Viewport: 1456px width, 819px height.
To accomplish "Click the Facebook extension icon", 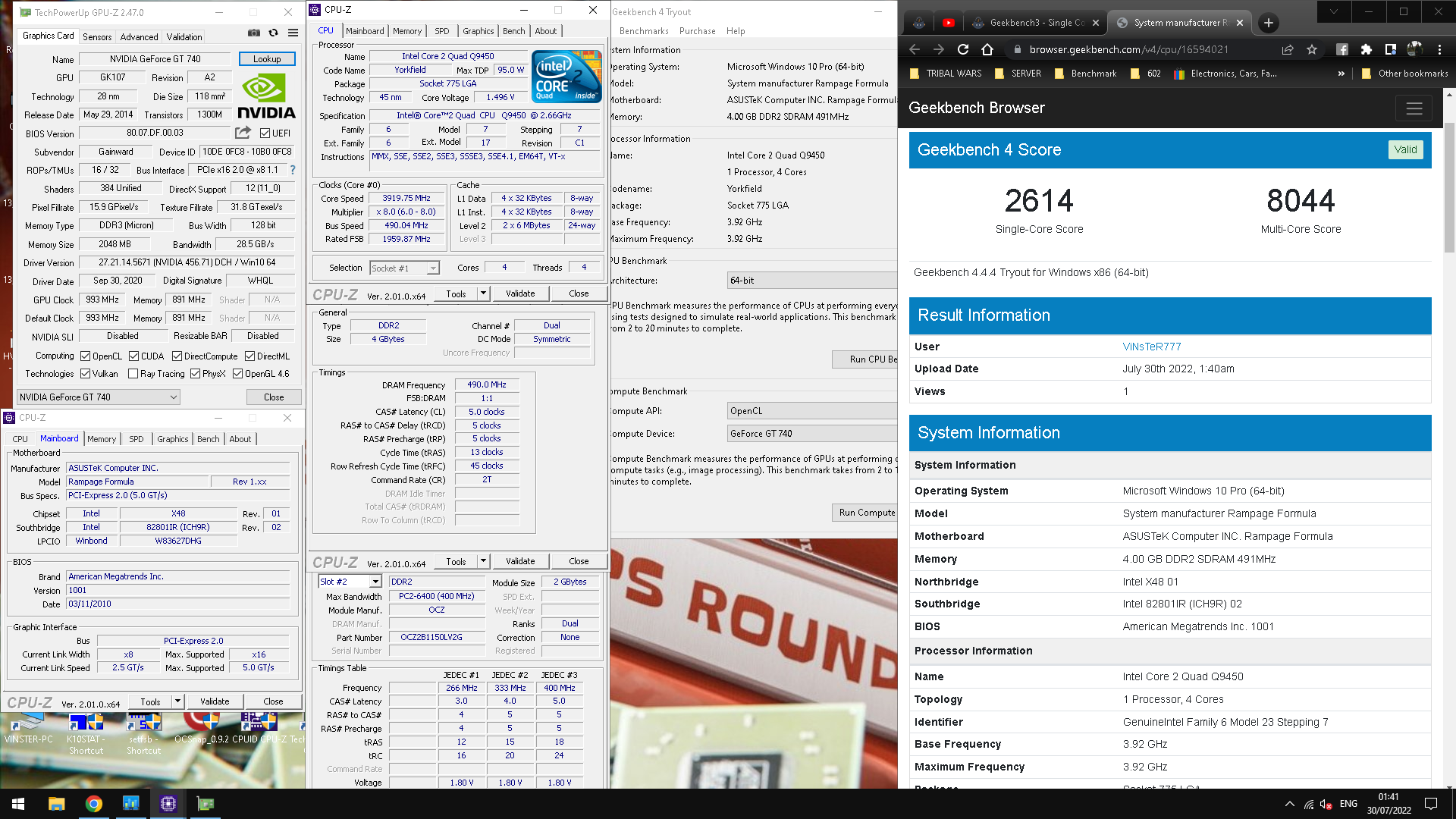I will [1342, 49].
